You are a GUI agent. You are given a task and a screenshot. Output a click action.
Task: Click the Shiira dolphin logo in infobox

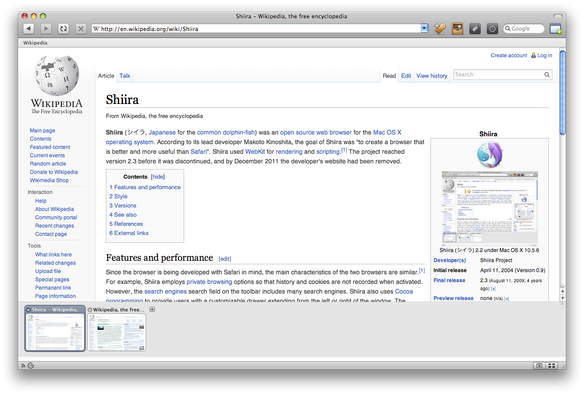point(489,155)
